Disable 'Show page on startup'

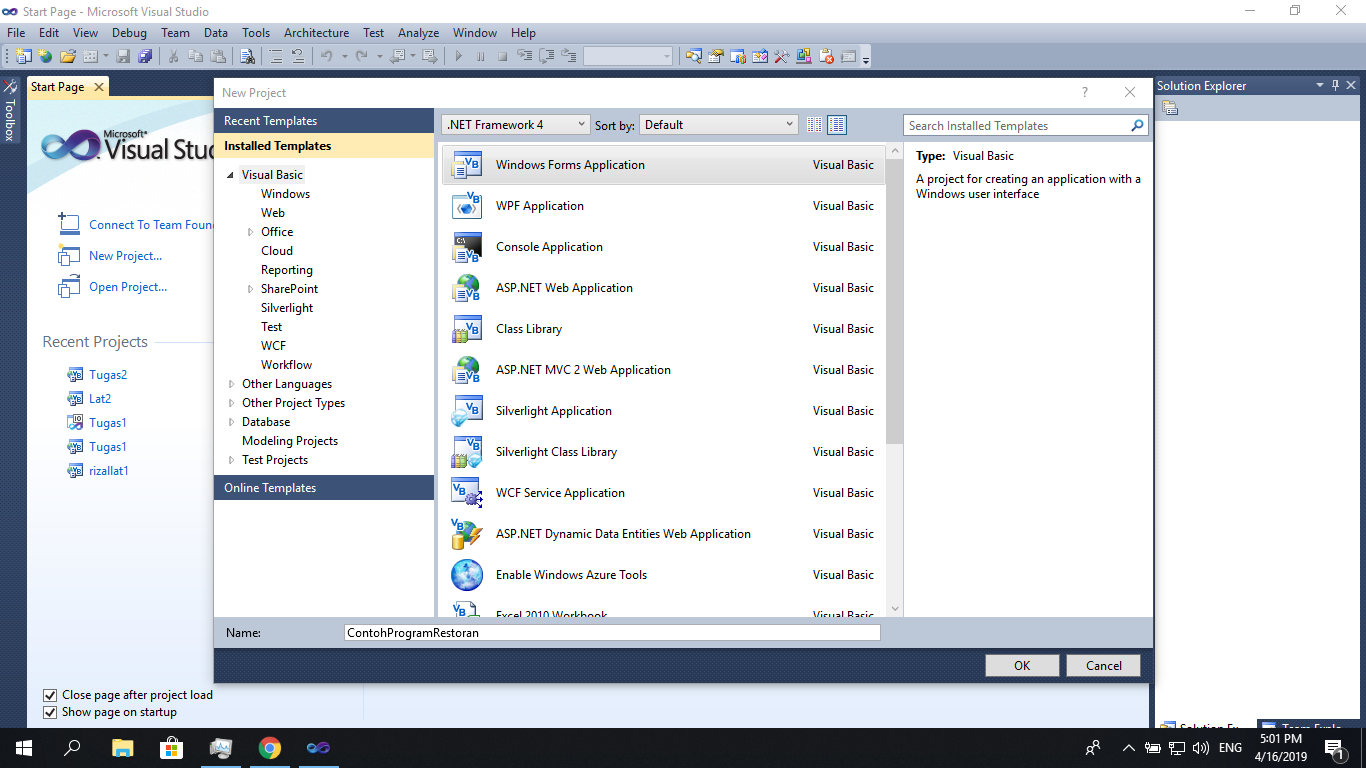(50, 712)
